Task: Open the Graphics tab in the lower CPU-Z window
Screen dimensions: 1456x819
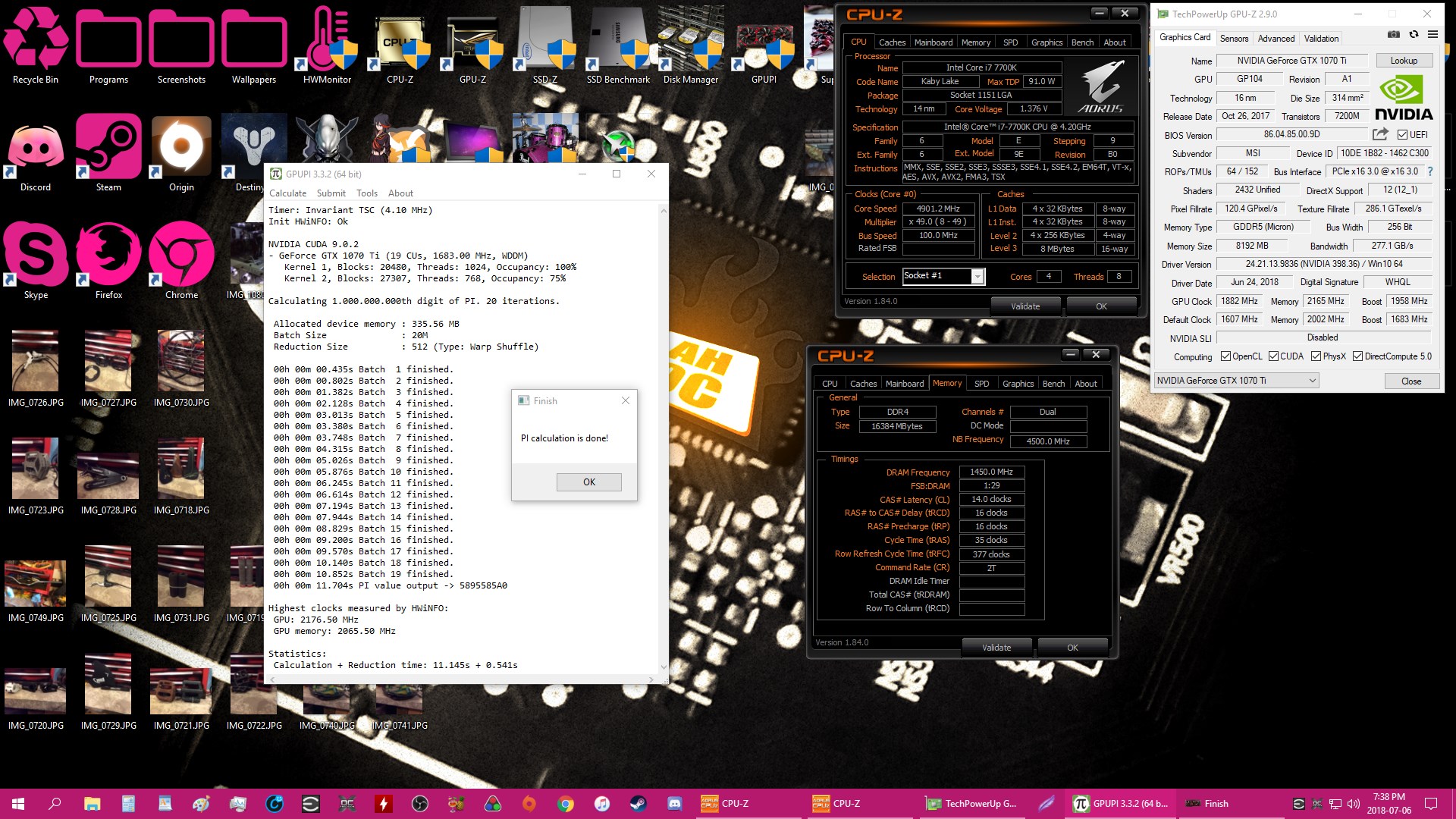Action: coord(1018,384)
